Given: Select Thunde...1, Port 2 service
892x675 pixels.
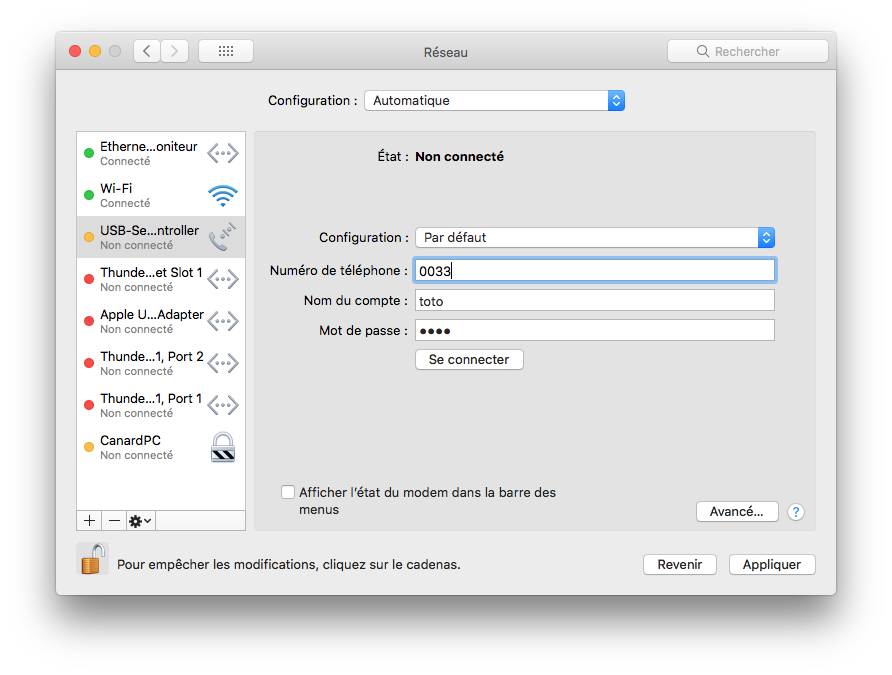Looking at the screenshot, I should pos(161,363).
